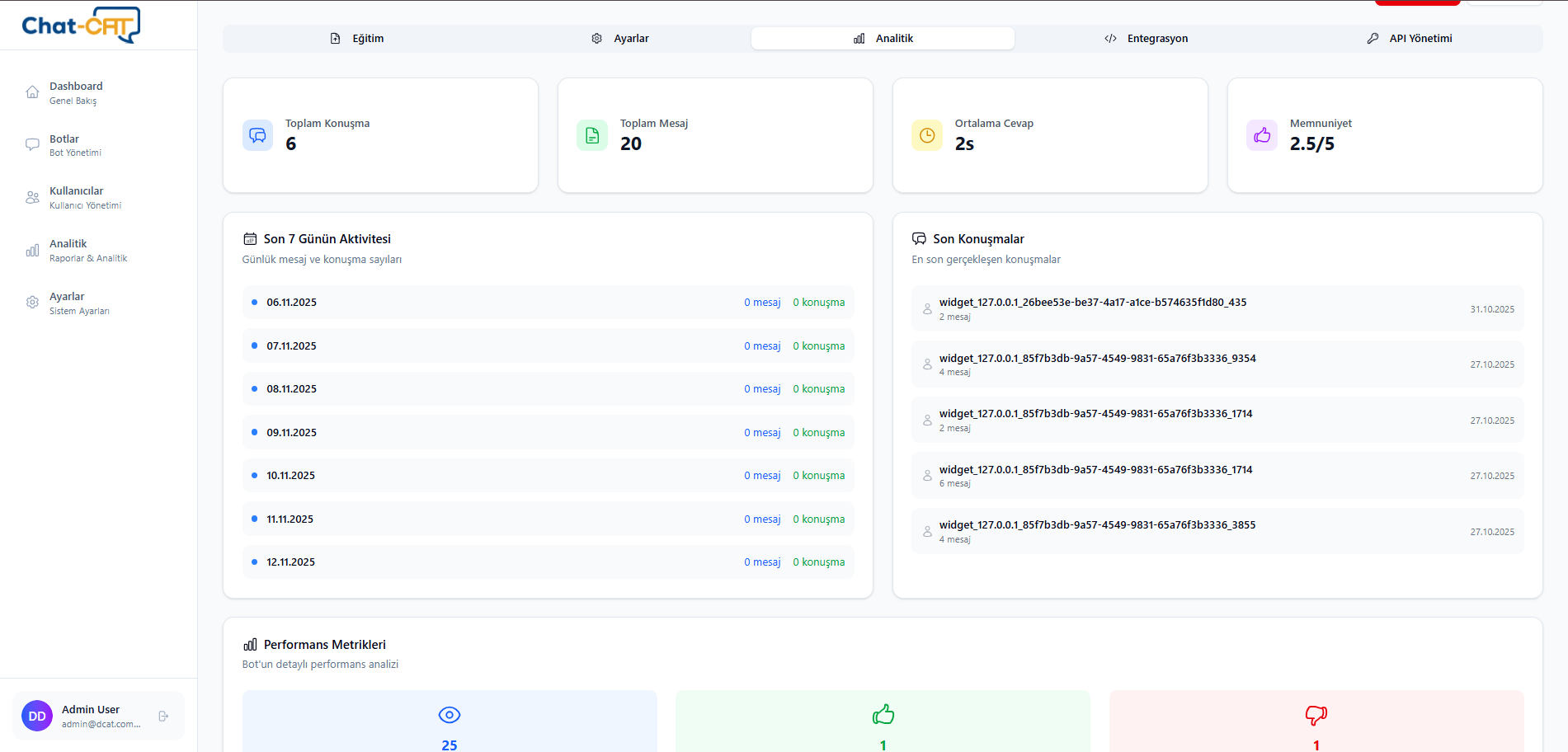Switch to the Entegrasyon tab
The height and width of the screenshot is (752, 1568).
(1146, 39)
